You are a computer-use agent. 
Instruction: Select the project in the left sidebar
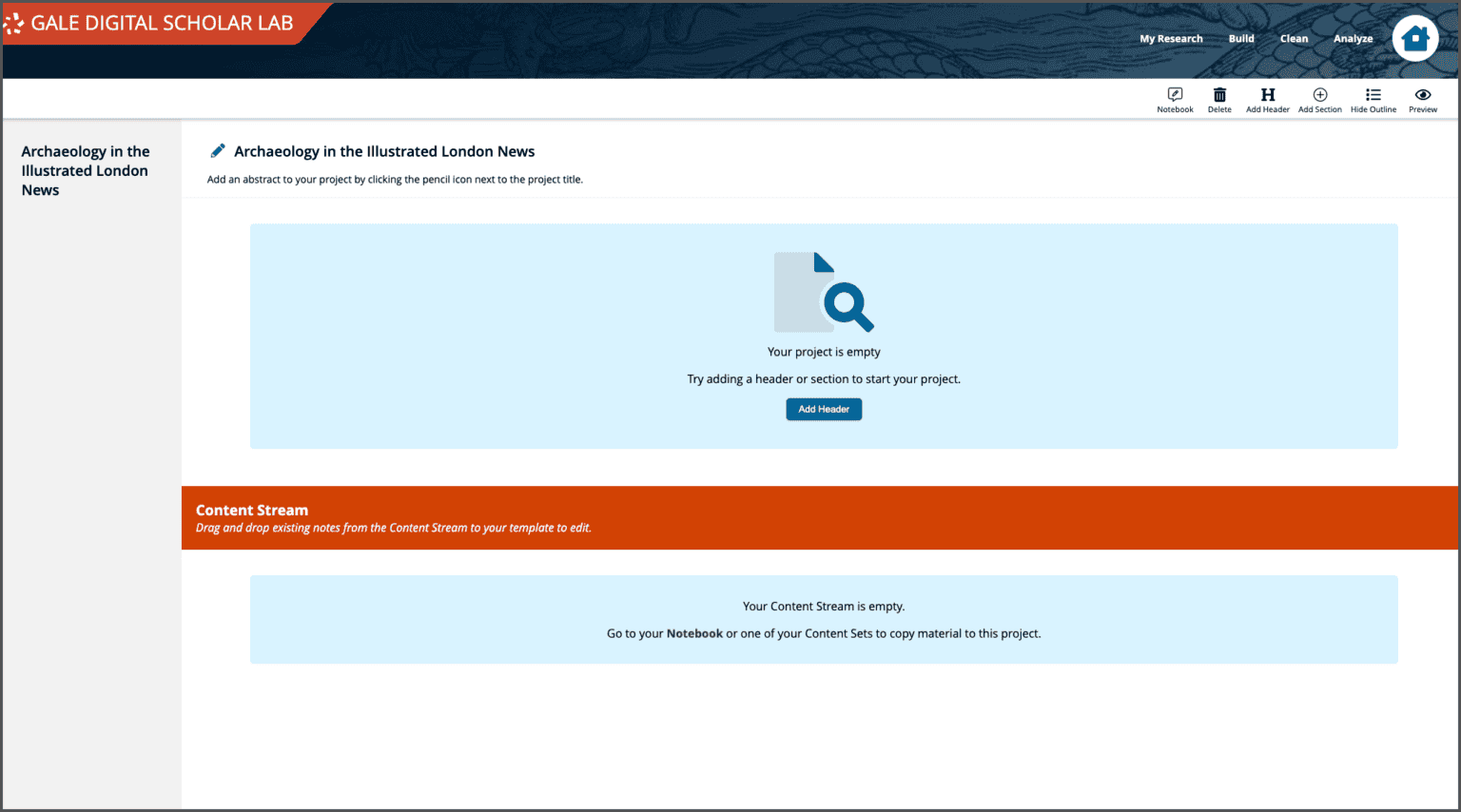pyautogui.click(x=86, y=170)
